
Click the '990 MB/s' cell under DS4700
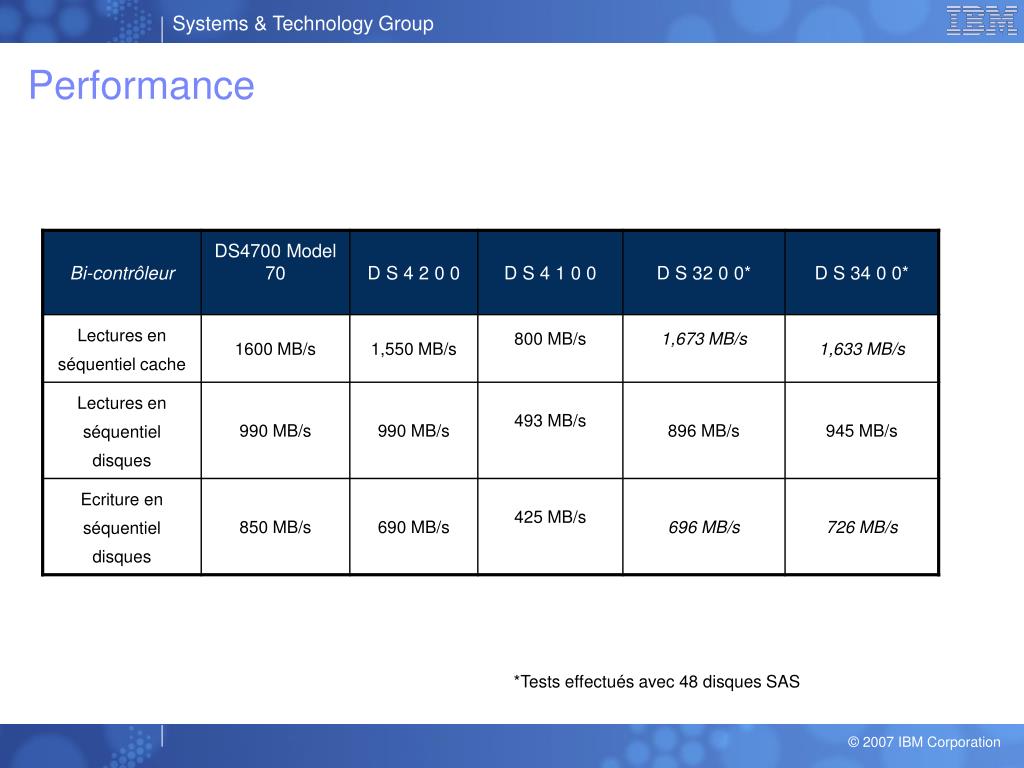(x=275, y=431)
